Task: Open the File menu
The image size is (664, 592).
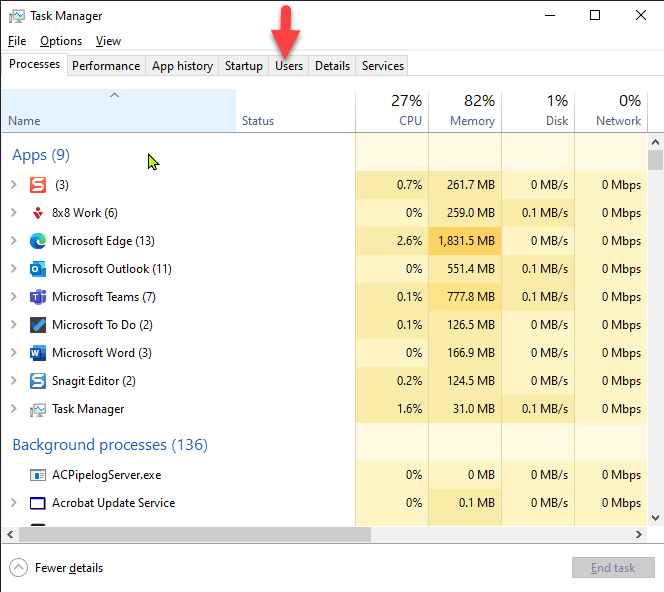Action: click(17, 41)
